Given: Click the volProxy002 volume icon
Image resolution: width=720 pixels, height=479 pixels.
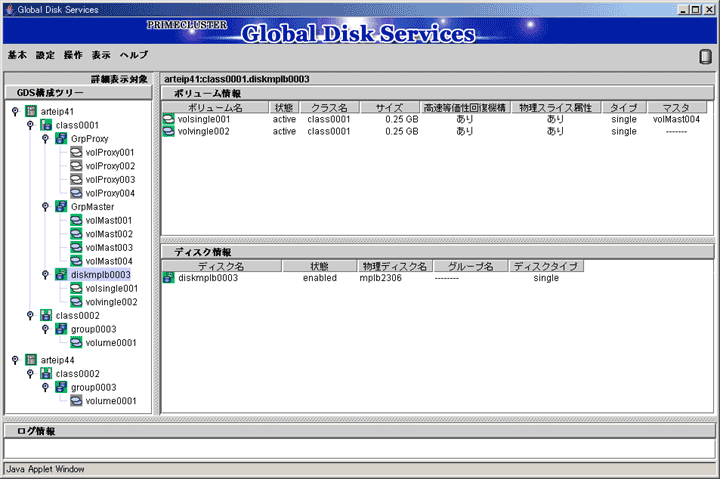Looking at the screenshot, I should pos(76,166).
